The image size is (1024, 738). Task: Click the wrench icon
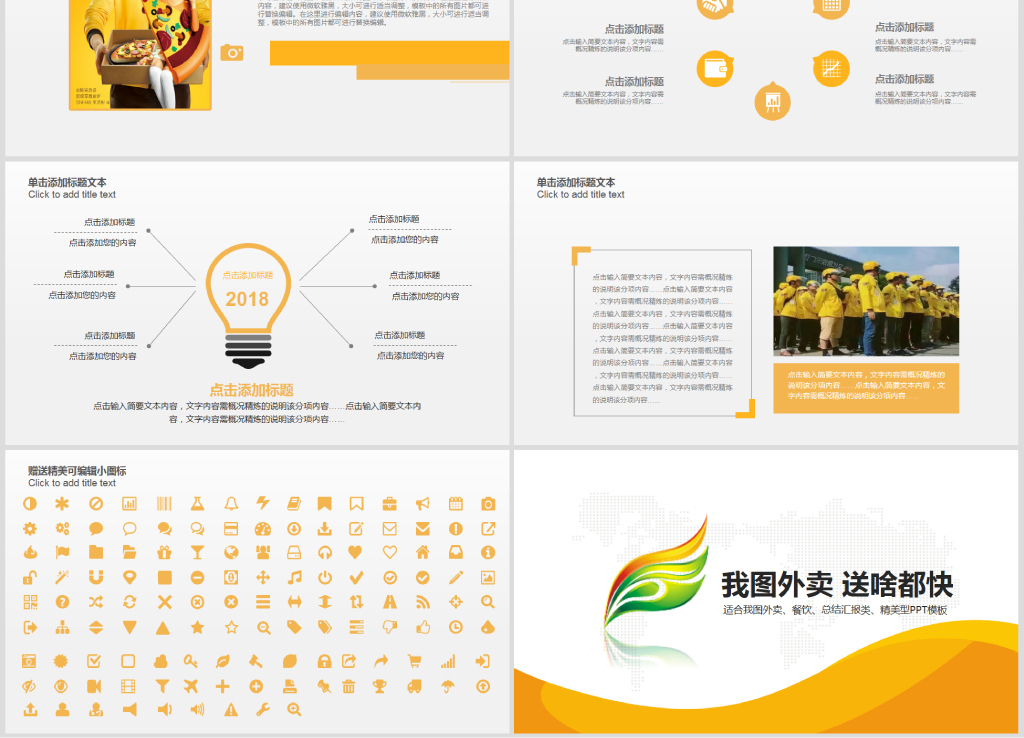tap(263, 710)
